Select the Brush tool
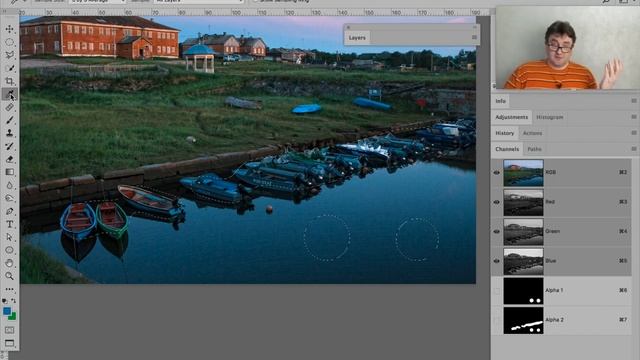This screenshot has height=360, width=640. 9,120
